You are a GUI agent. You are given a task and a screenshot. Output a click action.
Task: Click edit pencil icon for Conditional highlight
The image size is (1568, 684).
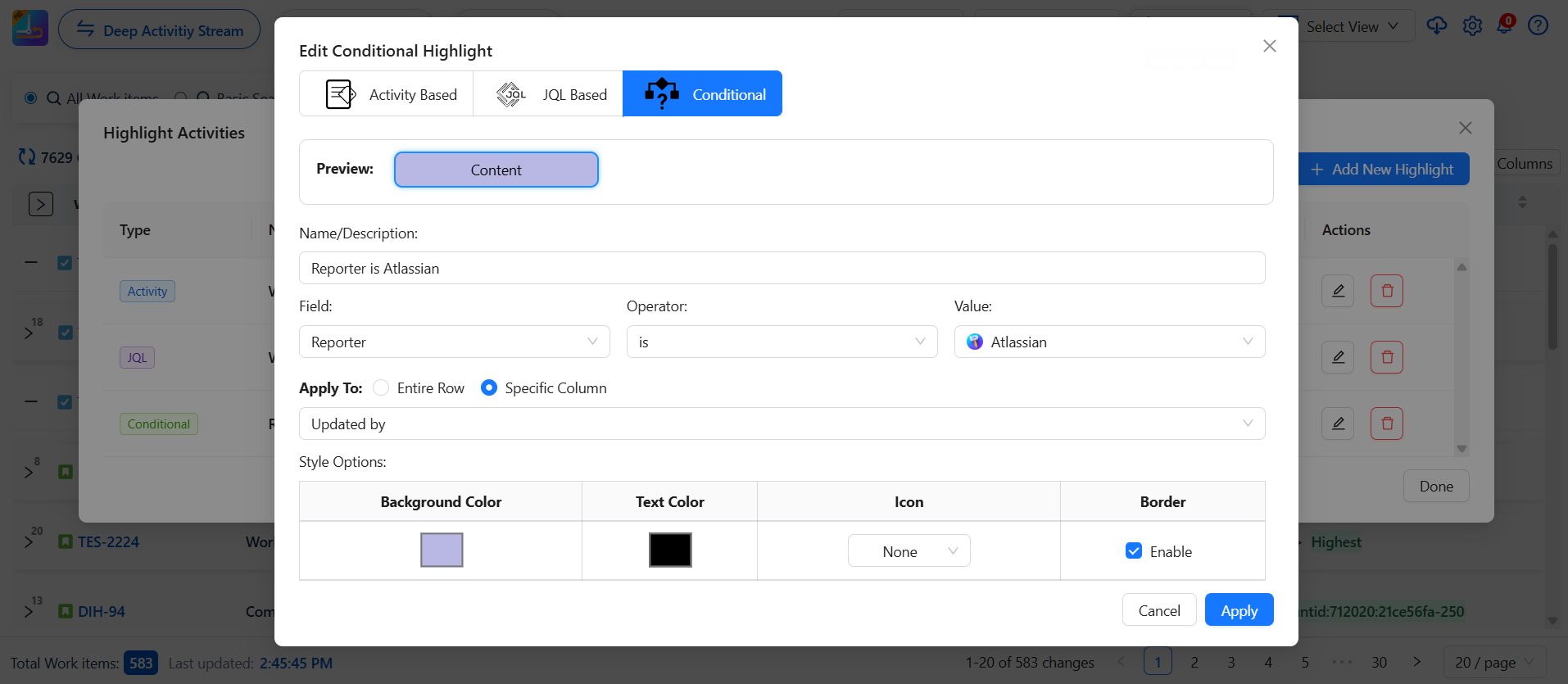pyautogui.click(x=1337, y=424)
